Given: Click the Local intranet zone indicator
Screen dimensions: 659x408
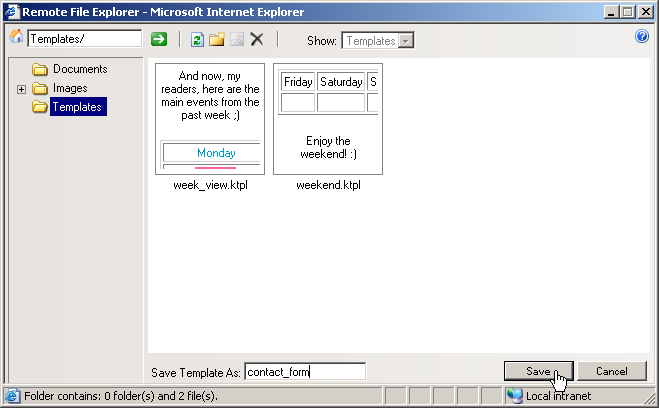Looking at the screenshot, I should (557, 396).
